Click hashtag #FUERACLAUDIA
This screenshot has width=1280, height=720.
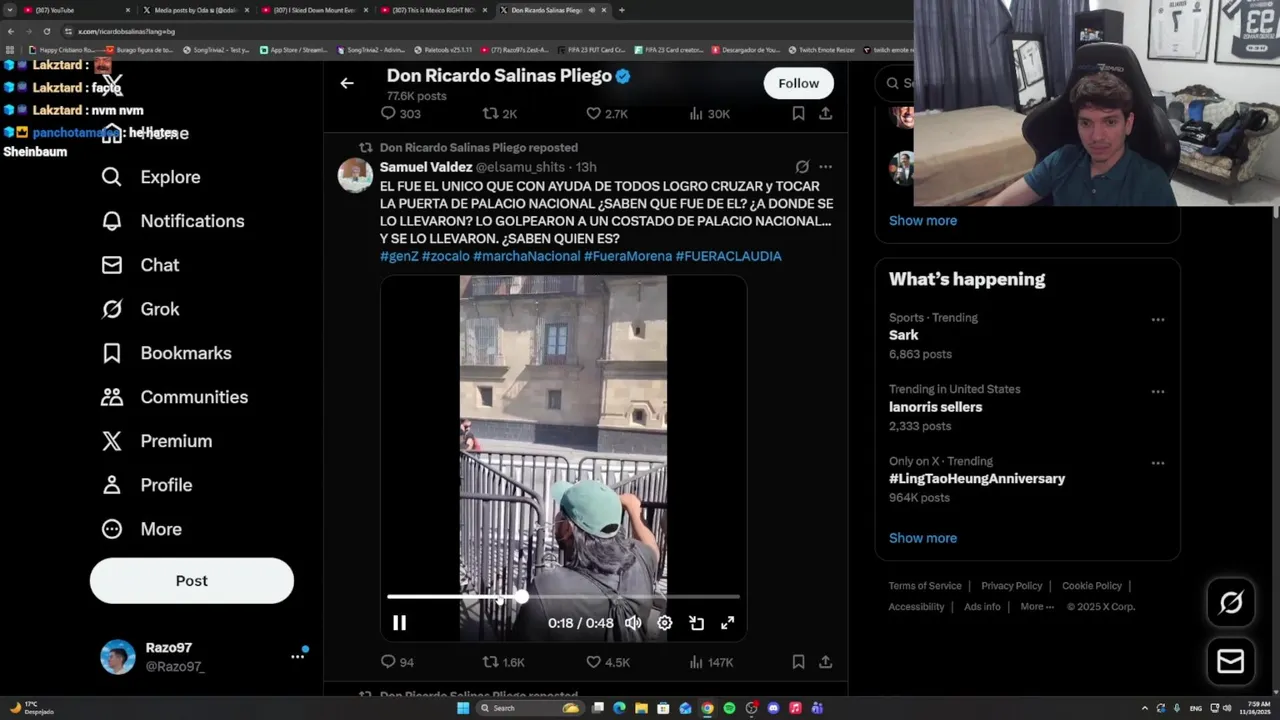(728, 256)
